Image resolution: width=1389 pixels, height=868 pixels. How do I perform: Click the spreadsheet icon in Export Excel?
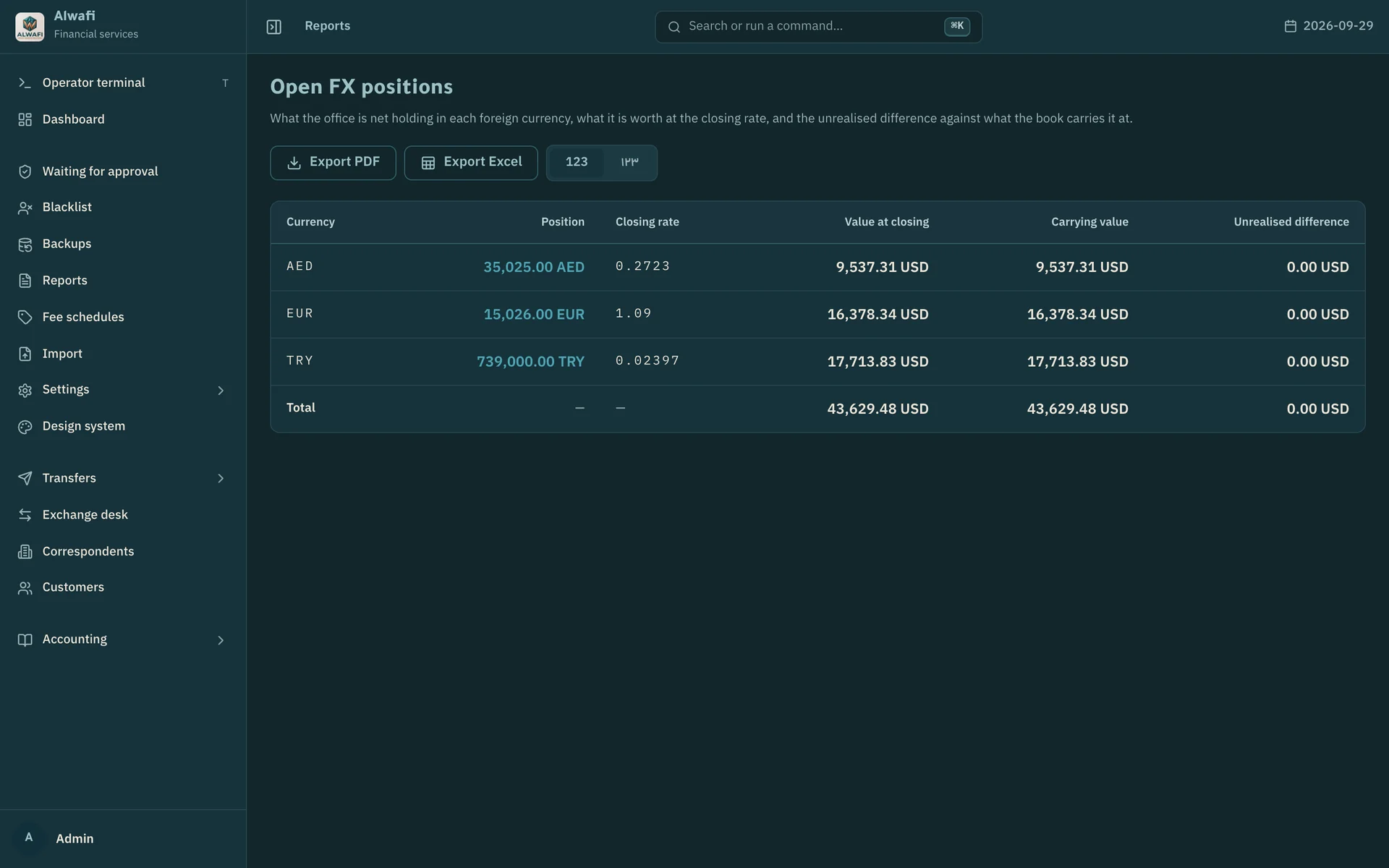tap(428, 163)
